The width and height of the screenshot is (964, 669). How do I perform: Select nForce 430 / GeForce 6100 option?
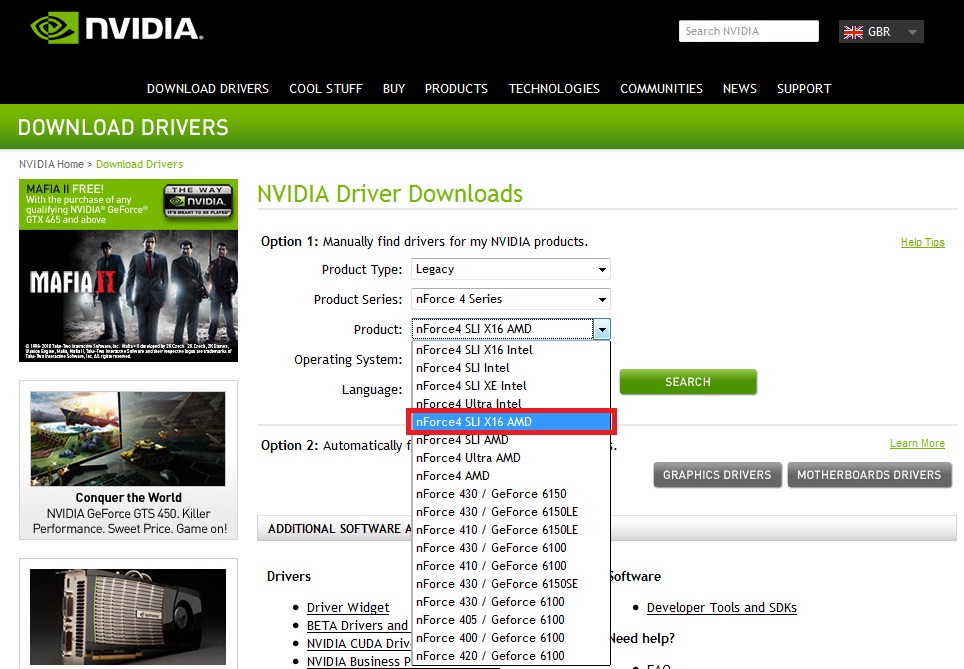(x=510, y=548)
